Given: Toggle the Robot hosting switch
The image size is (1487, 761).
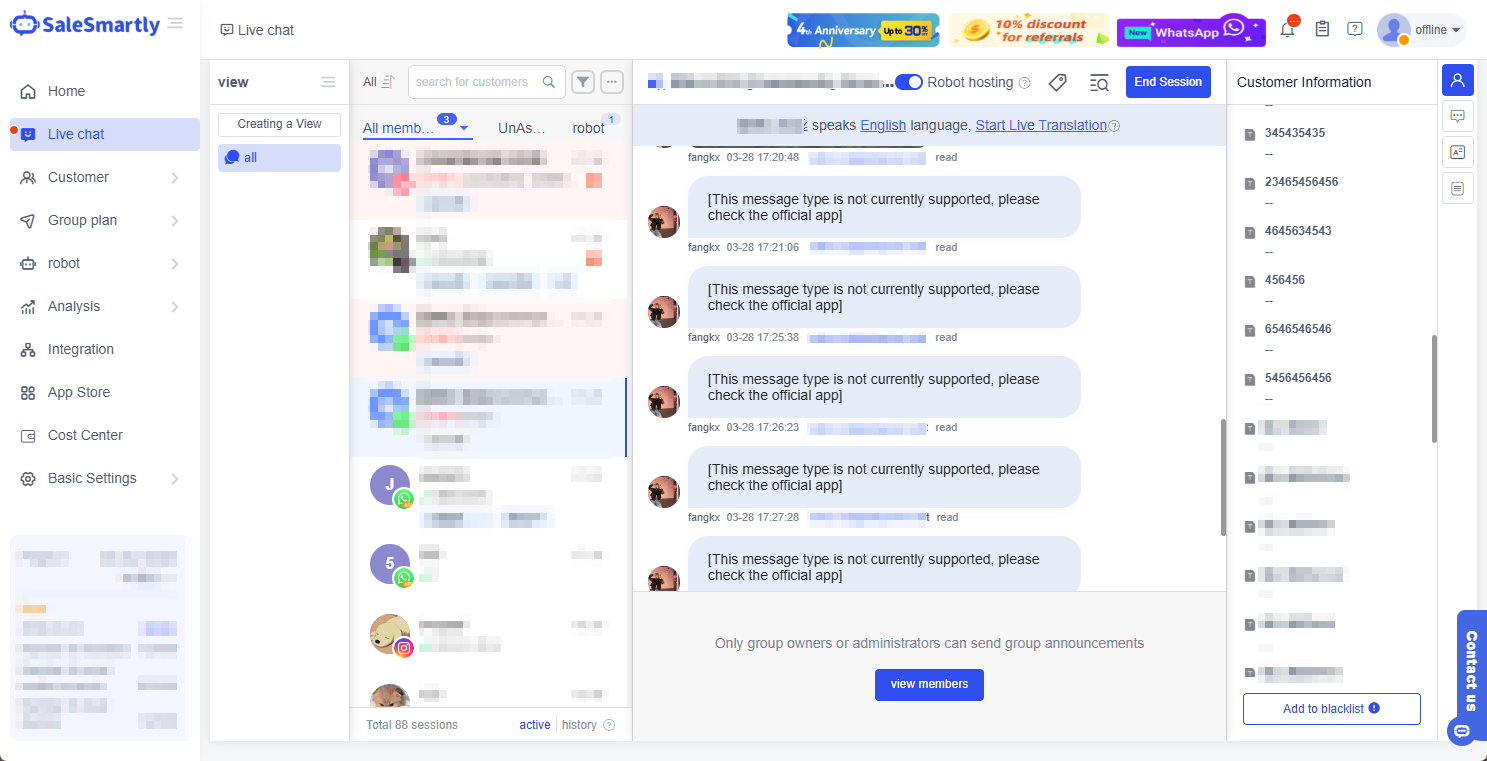Looking at the screenshot, I should tap(908, 82).
